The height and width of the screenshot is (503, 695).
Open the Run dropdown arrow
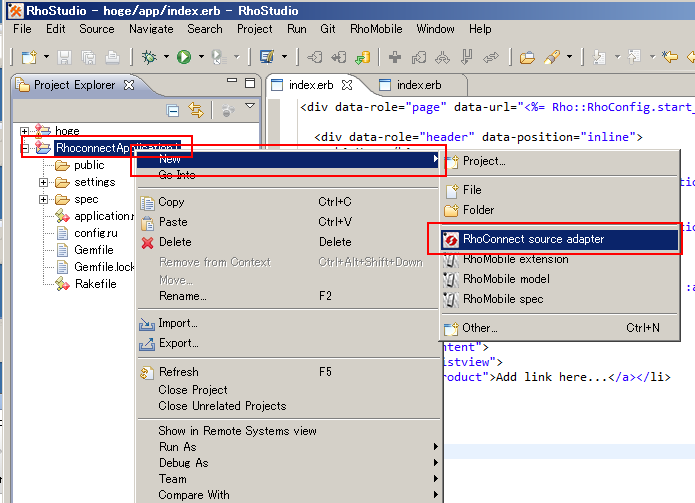point(201,57)
